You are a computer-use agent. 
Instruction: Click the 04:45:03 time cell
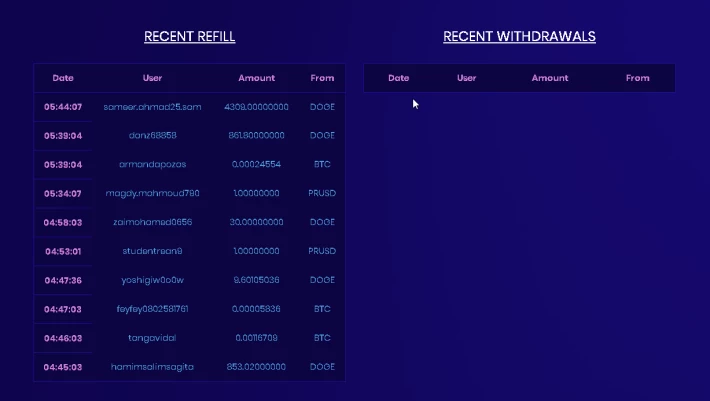pyautogui.click(x=63, y=368)
